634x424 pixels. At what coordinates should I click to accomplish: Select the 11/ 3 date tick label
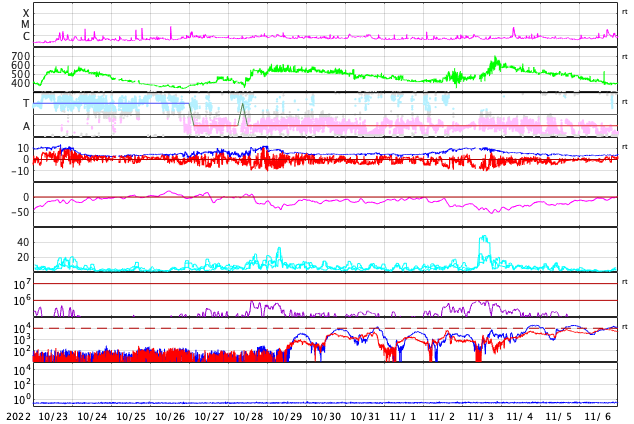point(481,416)
